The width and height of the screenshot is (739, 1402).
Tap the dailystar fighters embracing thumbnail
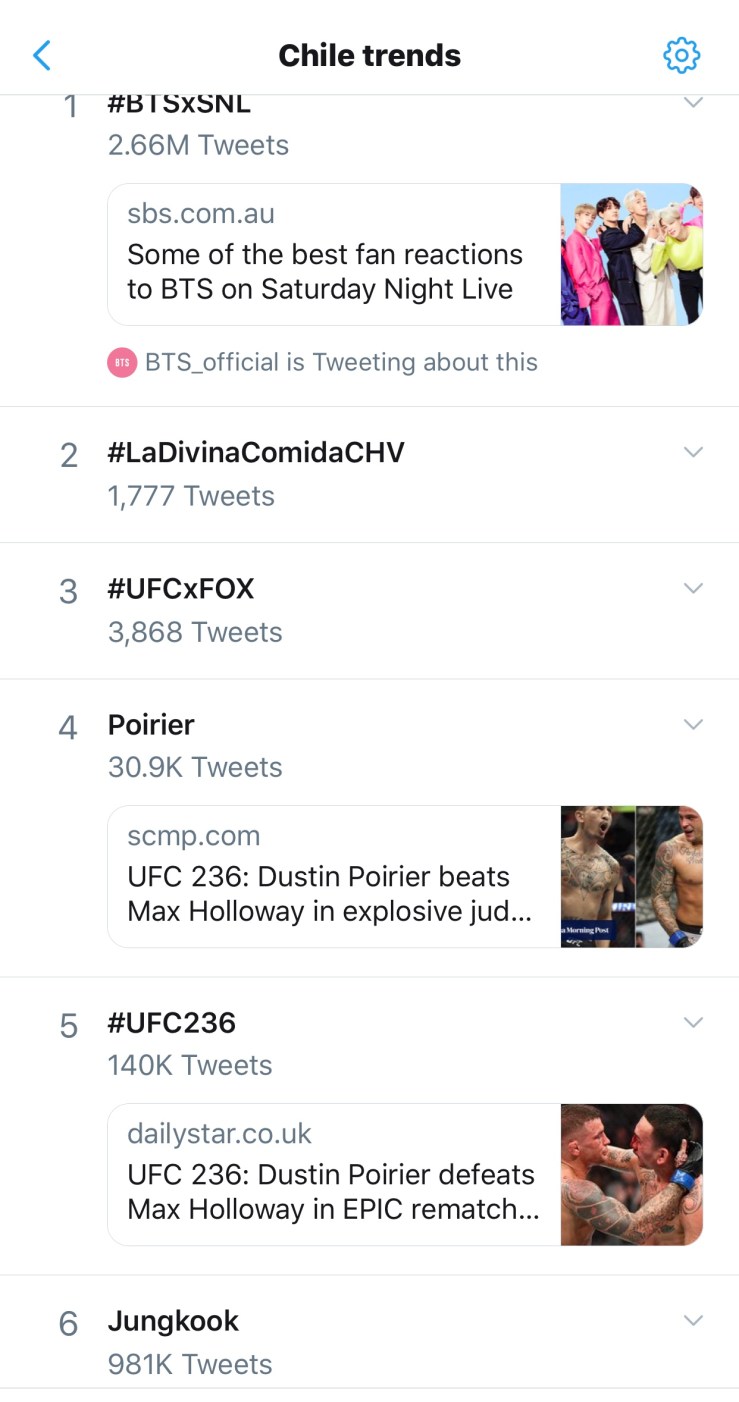631,1175
